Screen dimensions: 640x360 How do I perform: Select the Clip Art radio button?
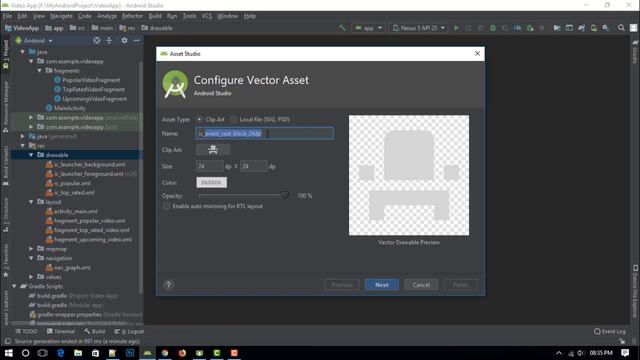point(199,119)
